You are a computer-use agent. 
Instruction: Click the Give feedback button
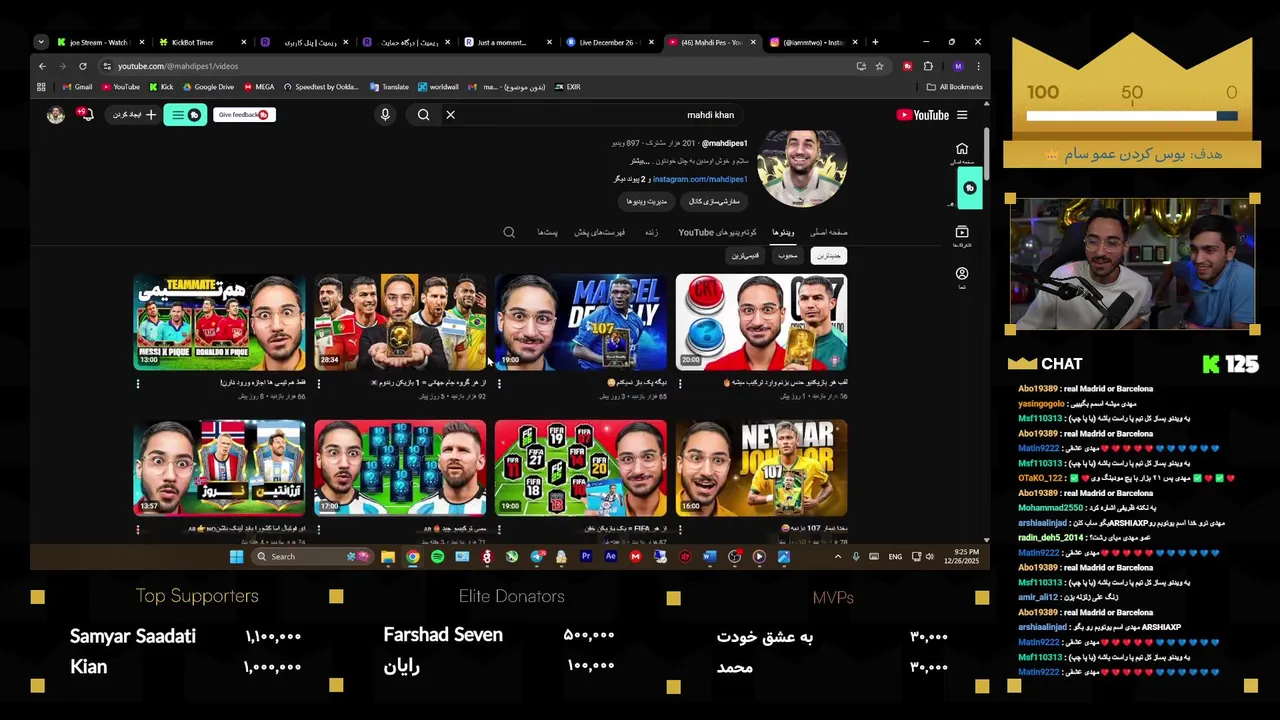(x=245, y=115)
